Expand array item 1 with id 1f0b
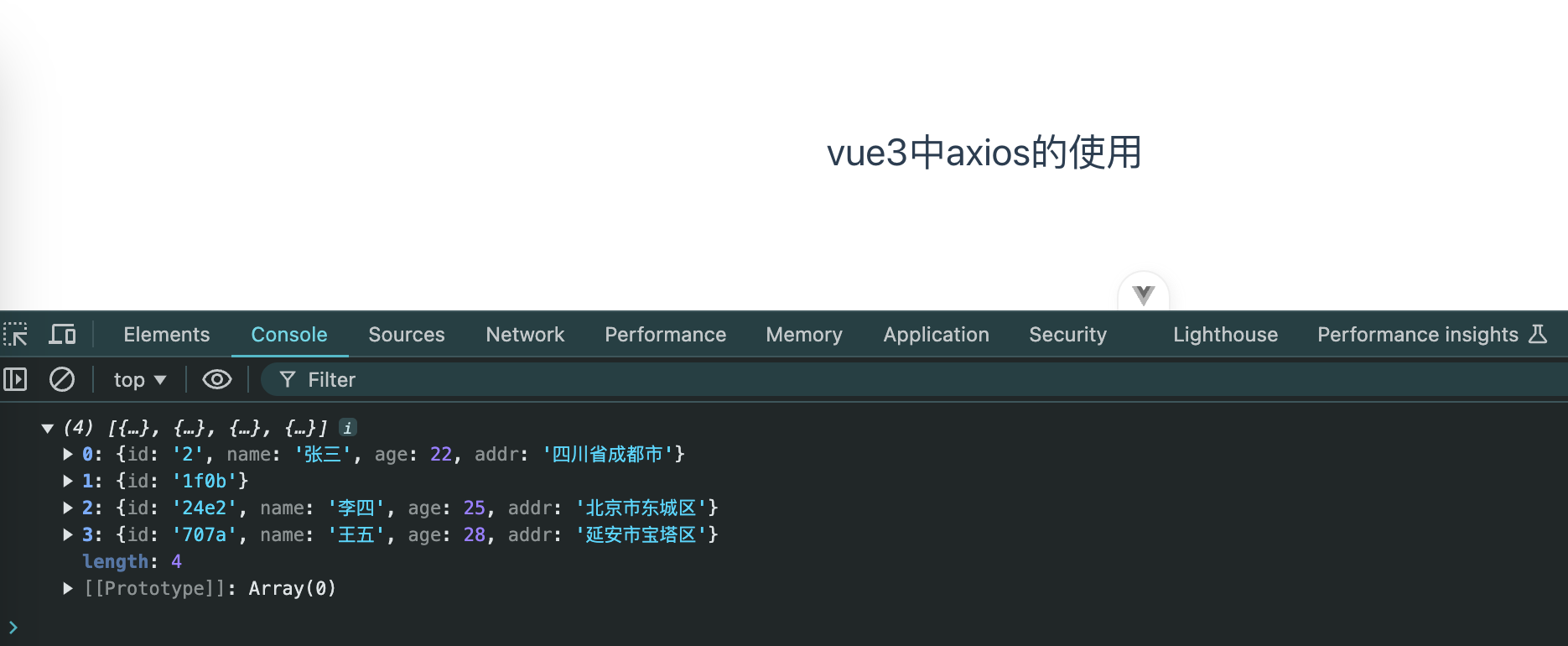1568x646 pixels. tap(68, 482)
